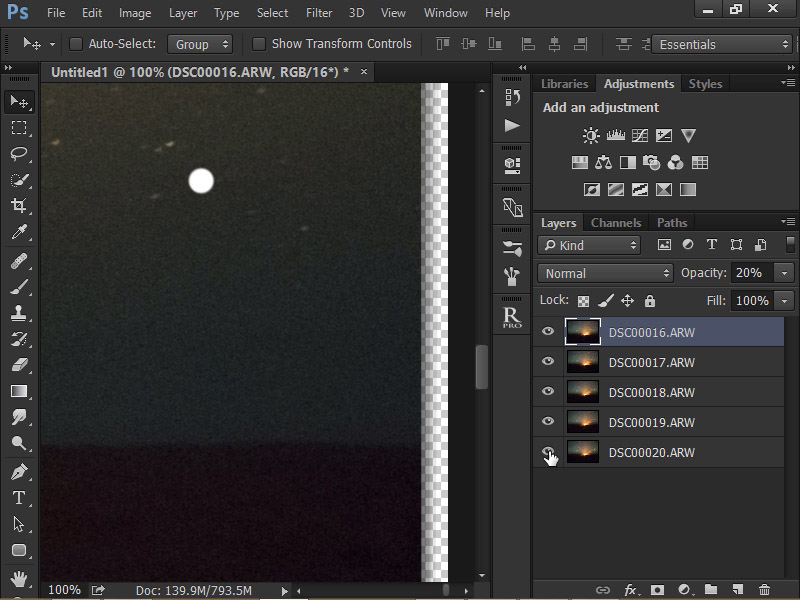Hide the DSC00020.ARW layer

[x=548, y=452]
